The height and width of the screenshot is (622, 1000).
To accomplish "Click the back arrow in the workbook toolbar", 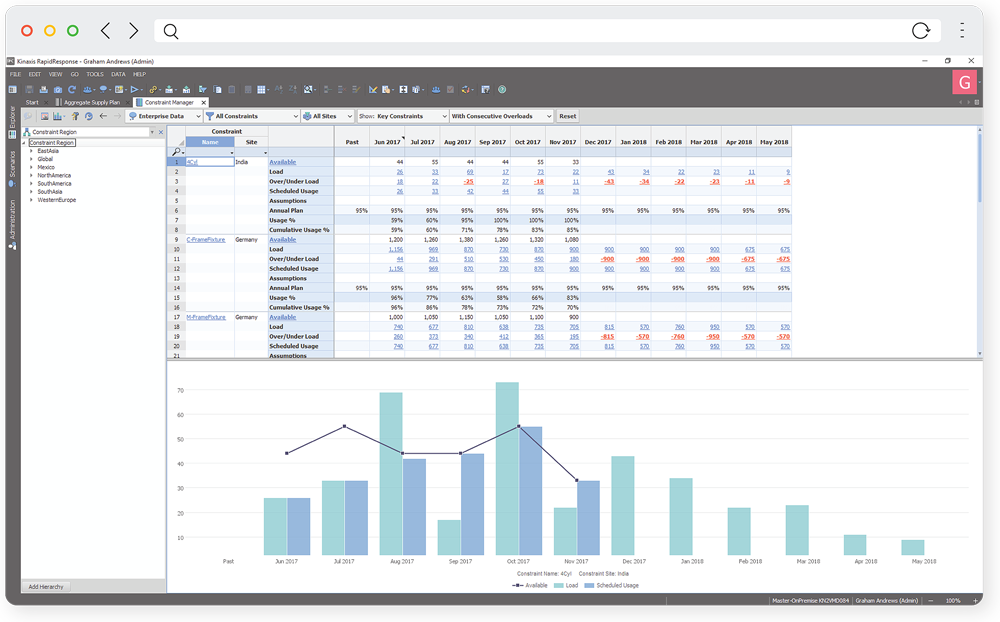I will pyautogui.click(x=103, y=116).
